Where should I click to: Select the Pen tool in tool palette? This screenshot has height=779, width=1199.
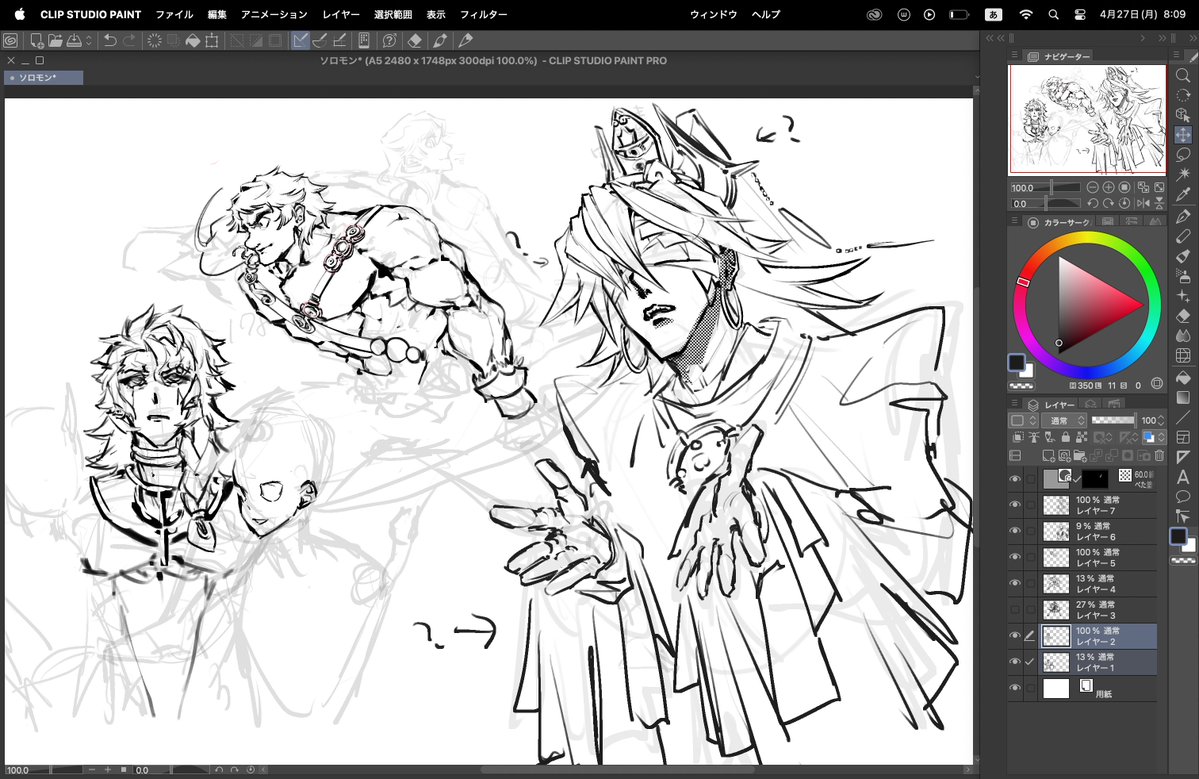pos(1183,216)
